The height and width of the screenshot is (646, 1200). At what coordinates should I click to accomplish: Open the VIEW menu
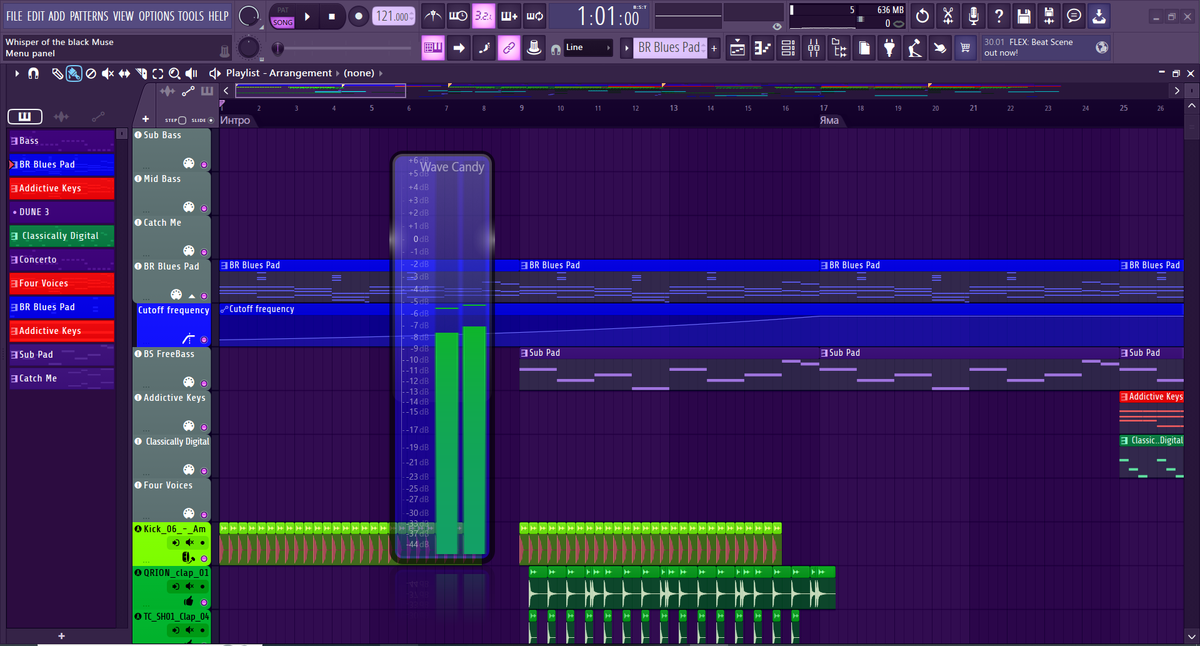click(123, 16)
